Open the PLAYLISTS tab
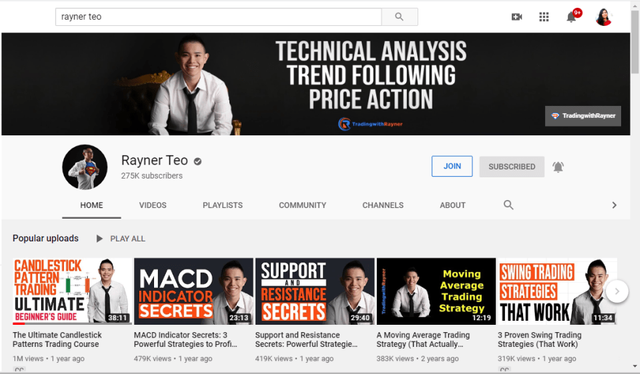Viewport: 640px width, 374px height. (222, 205)
